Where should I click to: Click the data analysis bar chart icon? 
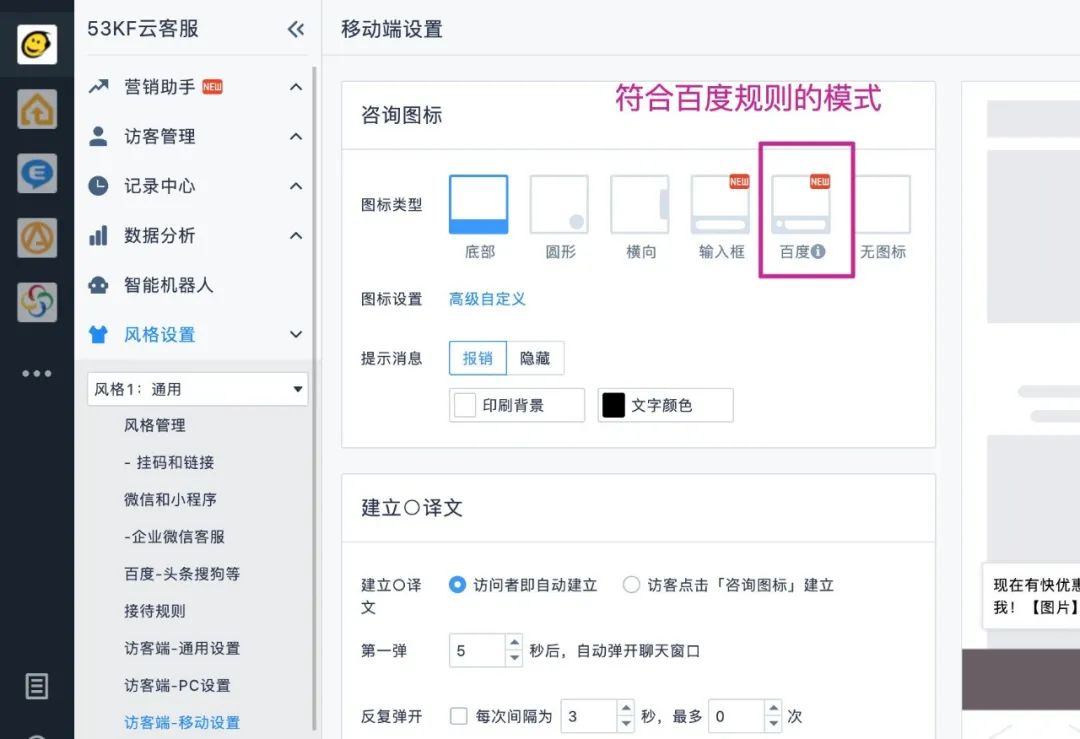click(98, 236)
